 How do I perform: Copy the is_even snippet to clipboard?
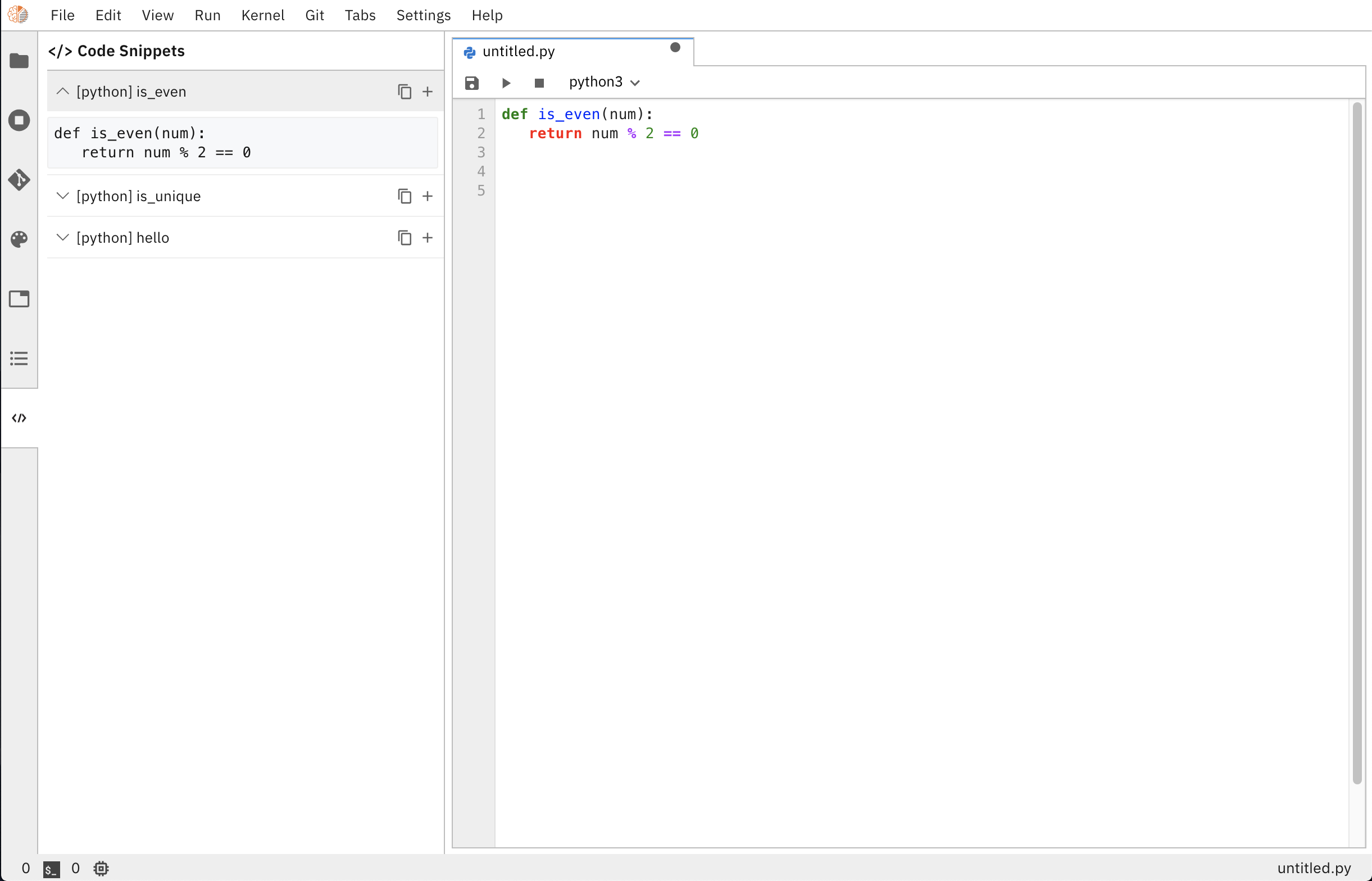405,92
